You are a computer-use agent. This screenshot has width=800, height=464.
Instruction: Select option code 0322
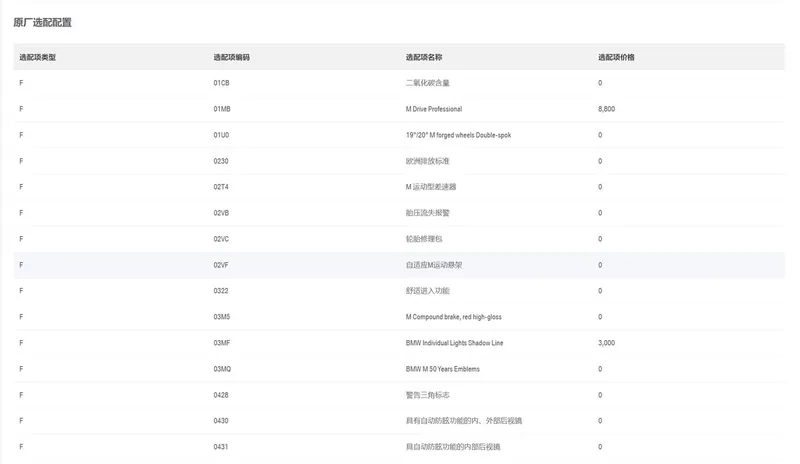(x=221, y=290)
